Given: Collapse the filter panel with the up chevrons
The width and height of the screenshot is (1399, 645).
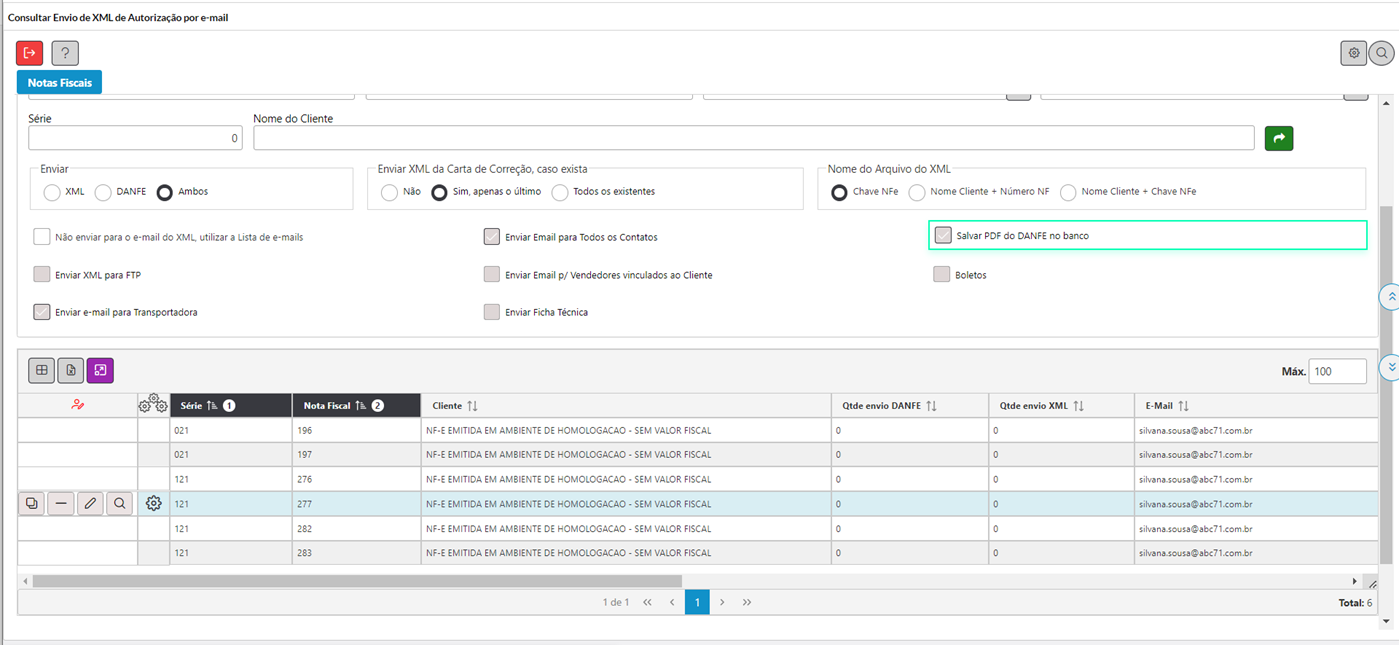Looking at the screenshot, I should 1391,297.
